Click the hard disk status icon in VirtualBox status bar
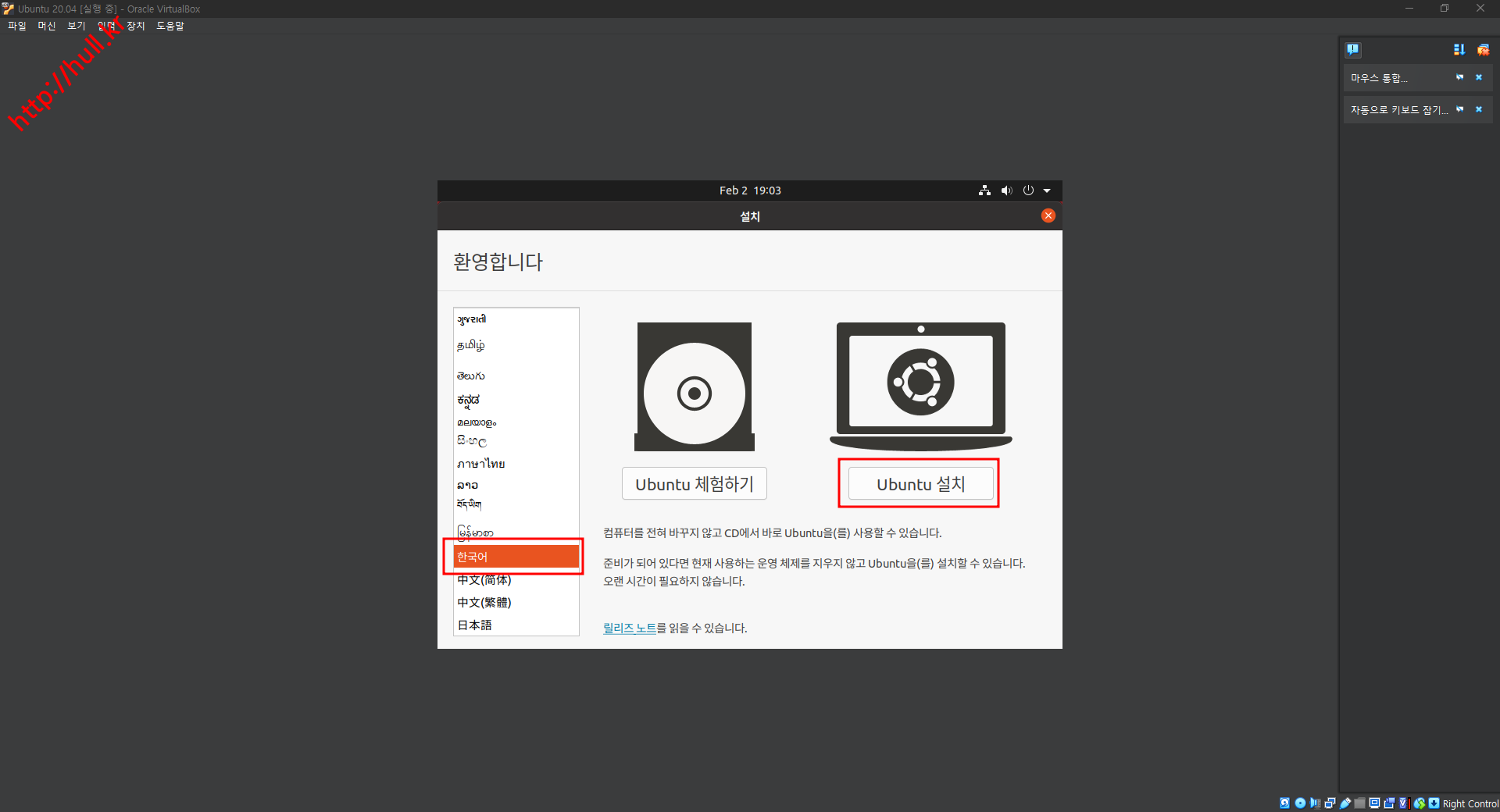The height and width of the screenshot is (812, 1500). (1284, 803)
